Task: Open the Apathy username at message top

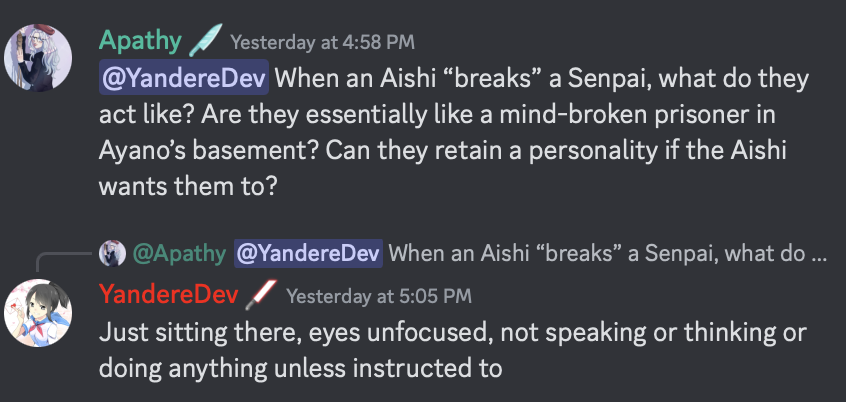Action: coord(140,41)
